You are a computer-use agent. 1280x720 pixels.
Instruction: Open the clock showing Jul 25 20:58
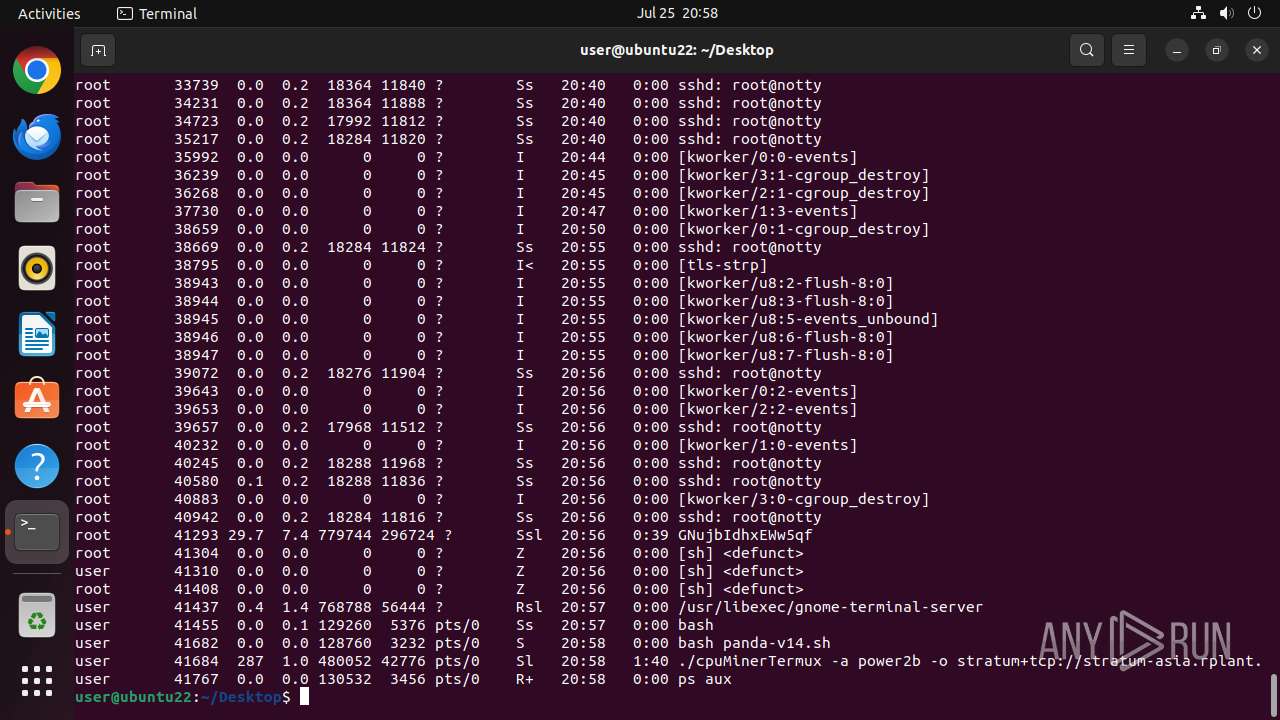click(x=677, y=13)
